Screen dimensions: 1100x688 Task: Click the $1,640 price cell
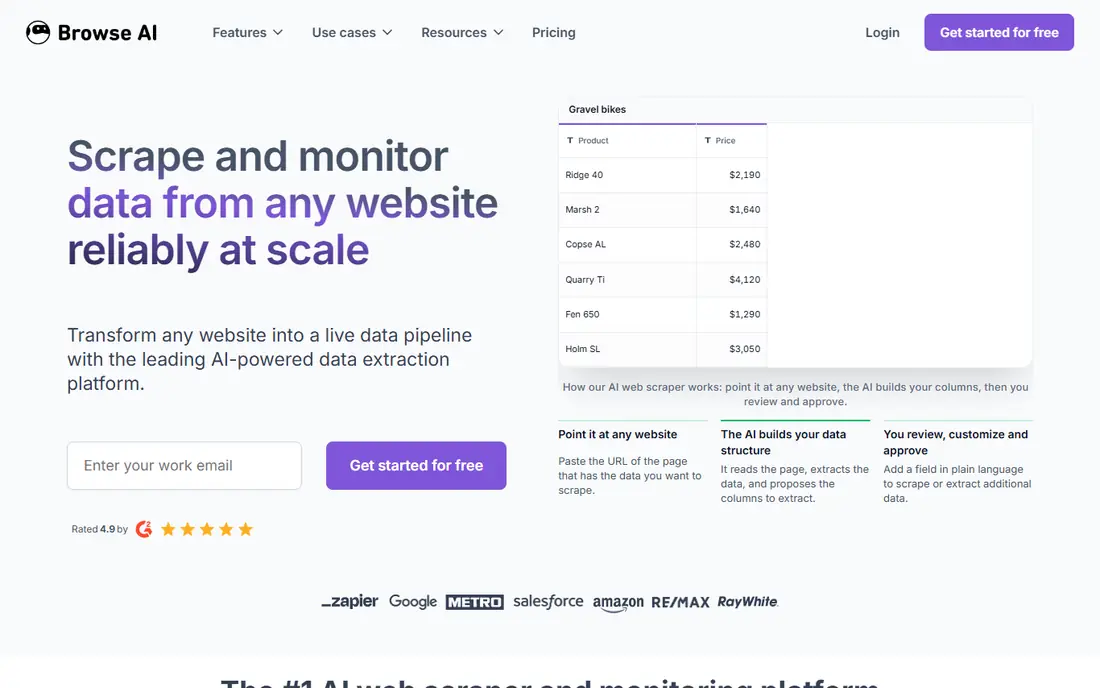pos(732,210)
